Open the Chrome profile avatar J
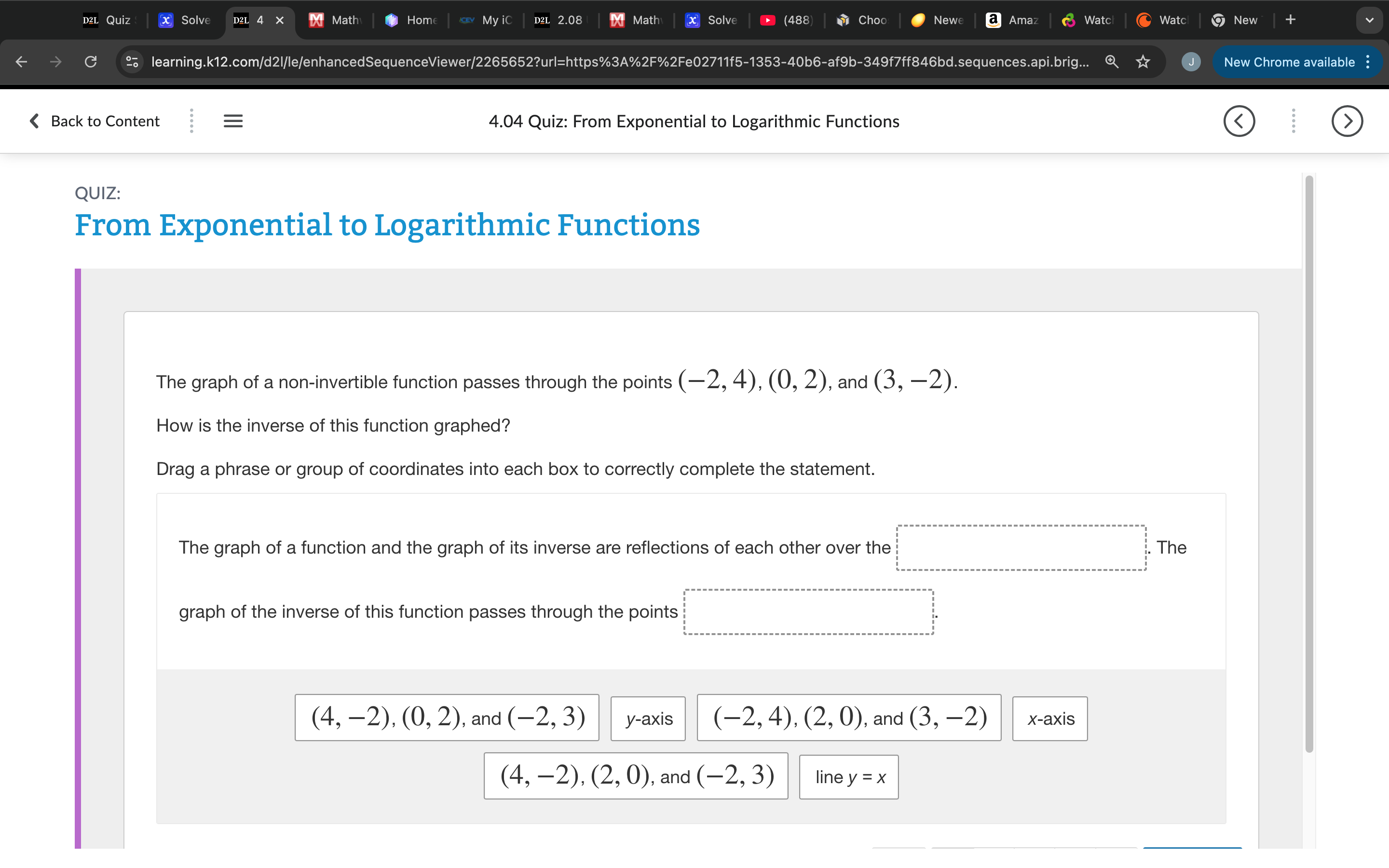The width and height of the screenshot is (1389, 868). tap(1191, 61)
